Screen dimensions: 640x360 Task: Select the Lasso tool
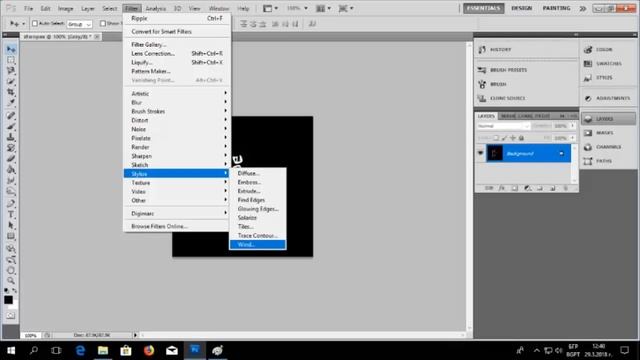point(11,71)
